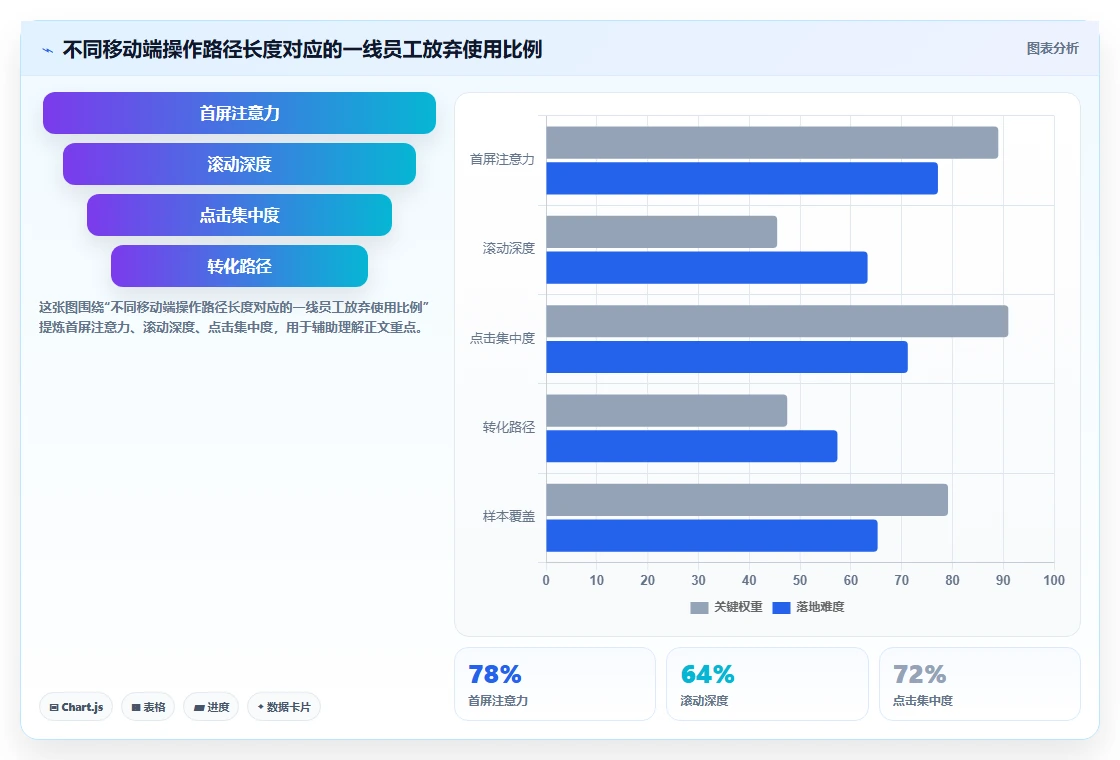Open the 78% 首屏注意力 stat card
1120x760 pixels.
tap(555, 684)
